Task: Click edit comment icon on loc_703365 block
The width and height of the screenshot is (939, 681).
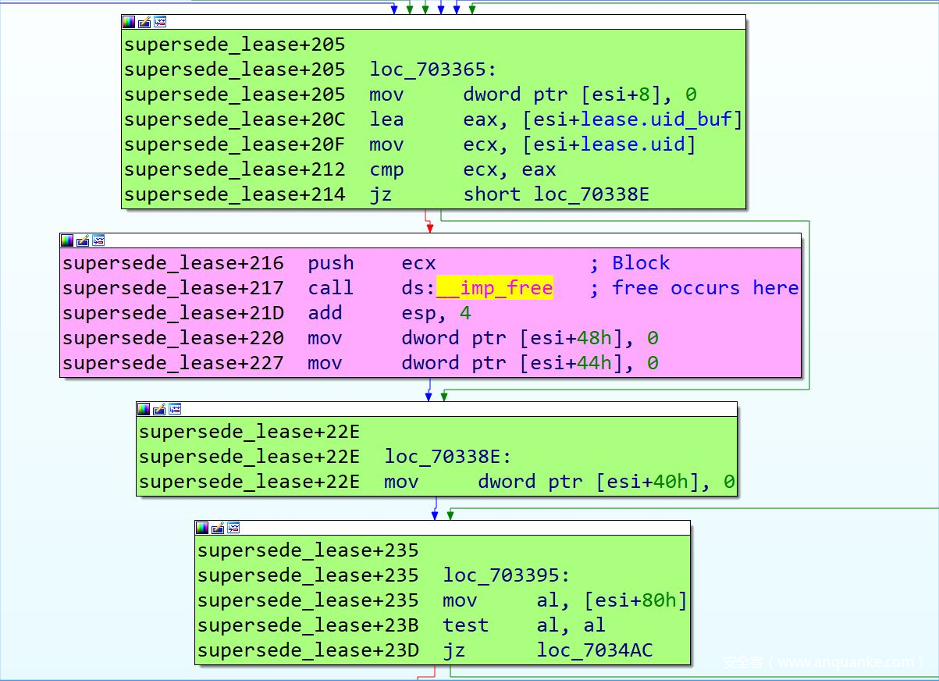Action: click(x=144, y=22)
